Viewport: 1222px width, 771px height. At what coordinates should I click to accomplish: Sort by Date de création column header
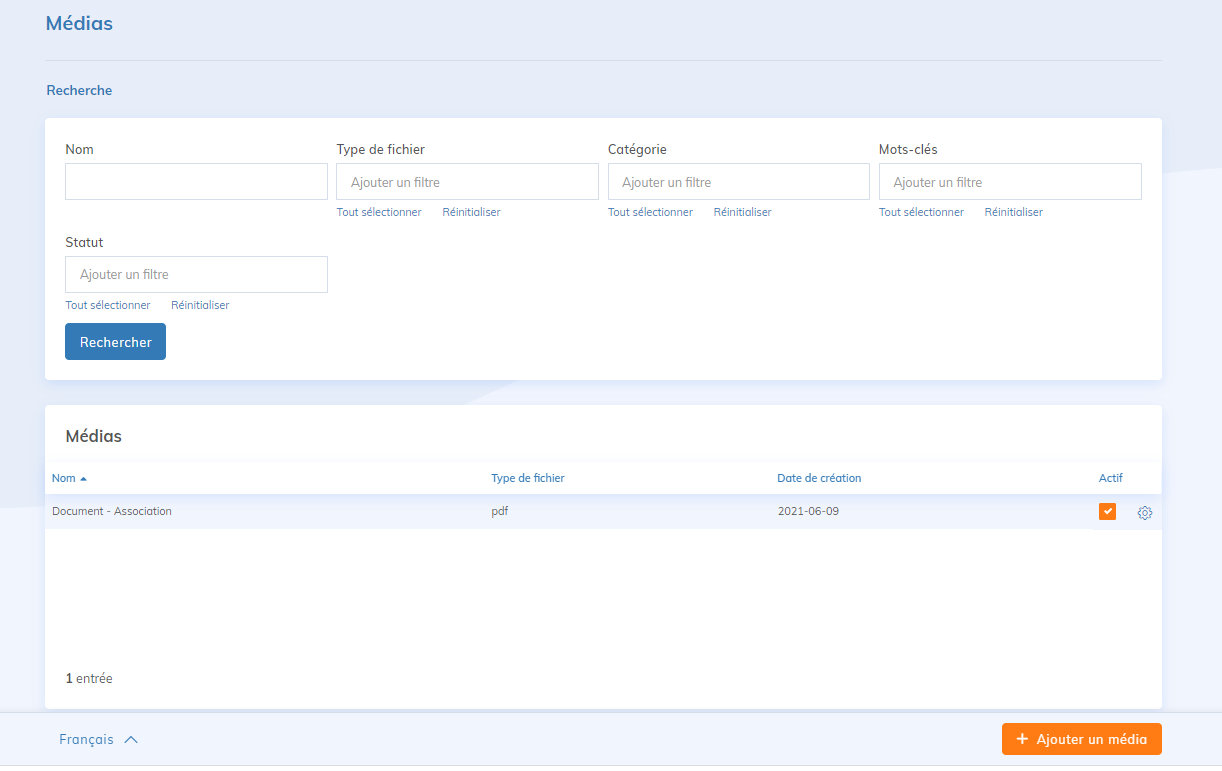819,478
